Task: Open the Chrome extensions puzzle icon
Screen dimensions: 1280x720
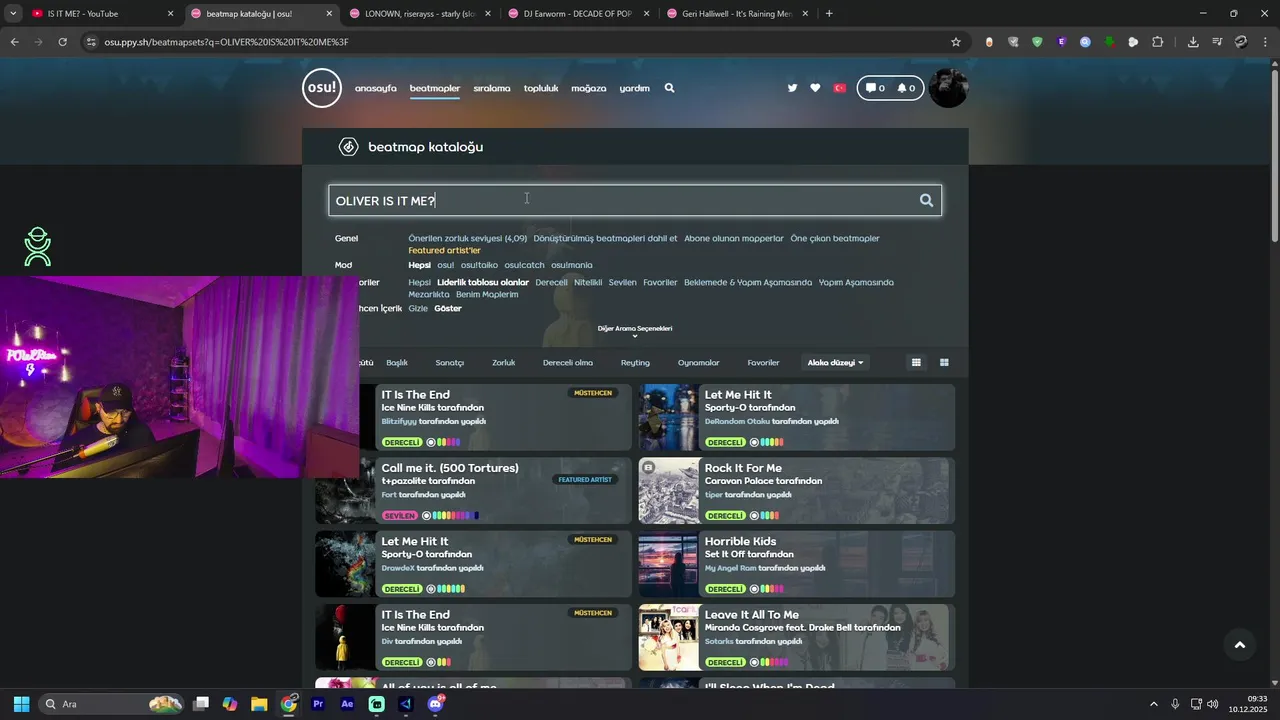Action: pos(1158,42)
